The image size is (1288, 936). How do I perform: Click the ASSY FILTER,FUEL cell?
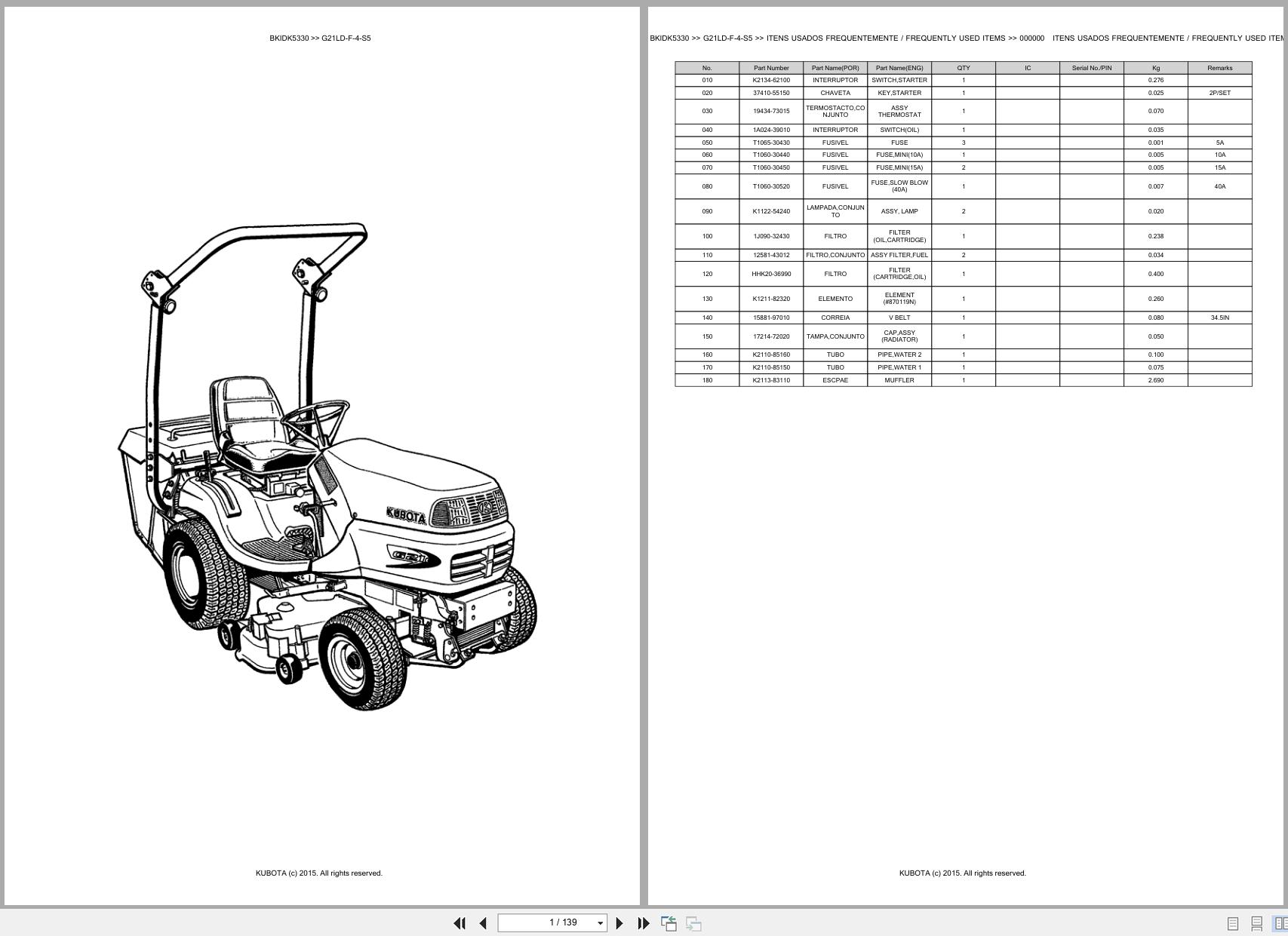point(899,255)
